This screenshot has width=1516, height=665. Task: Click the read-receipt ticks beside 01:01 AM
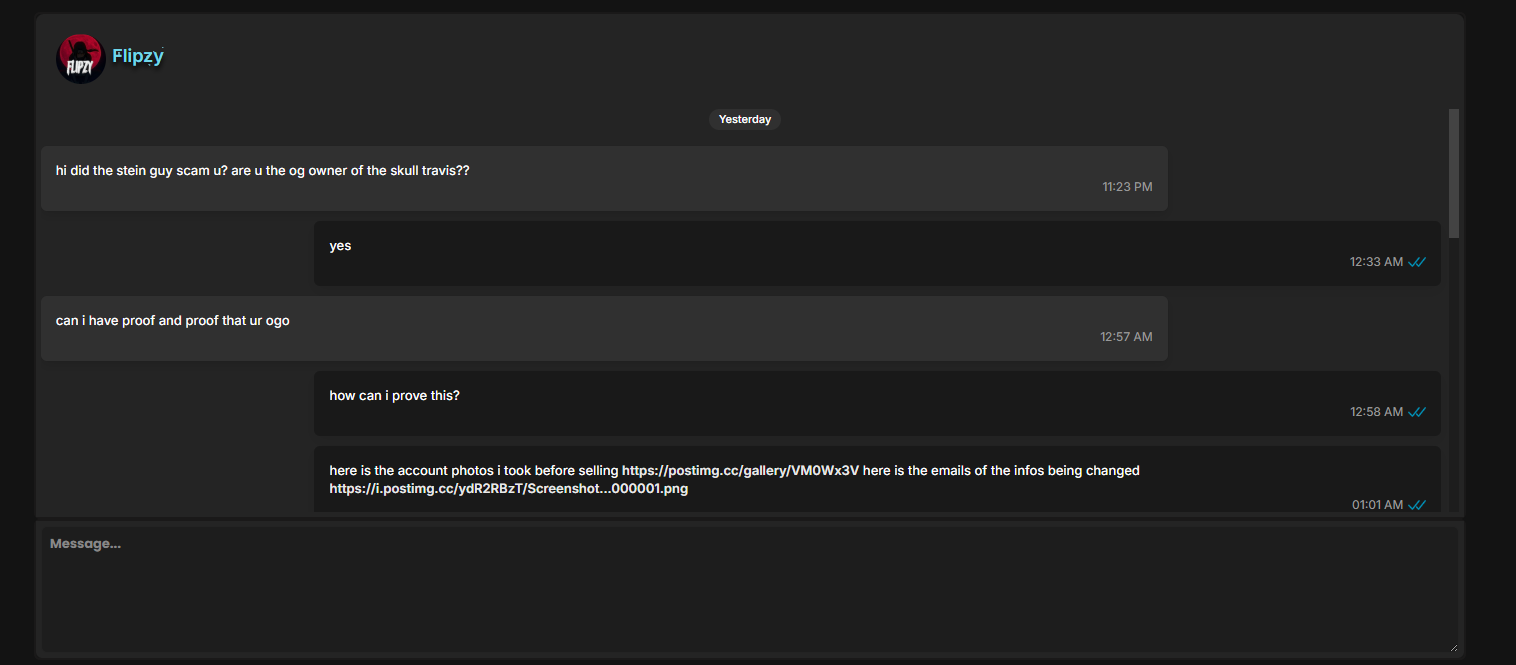coord(1417,505)
